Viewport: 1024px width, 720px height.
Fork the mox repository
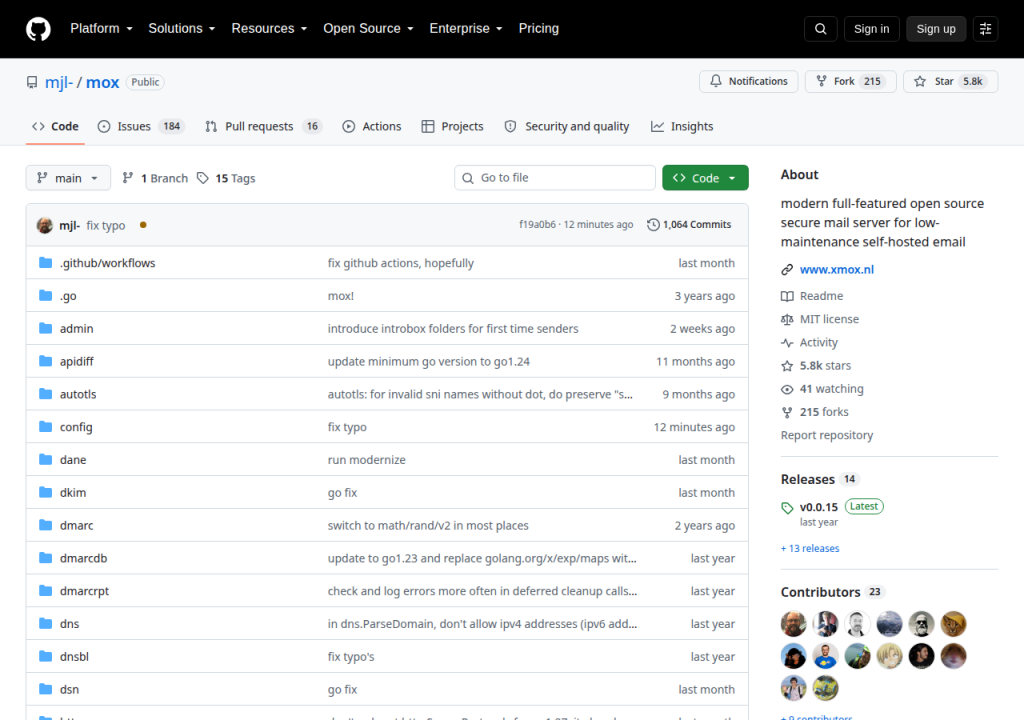point(850,81)
